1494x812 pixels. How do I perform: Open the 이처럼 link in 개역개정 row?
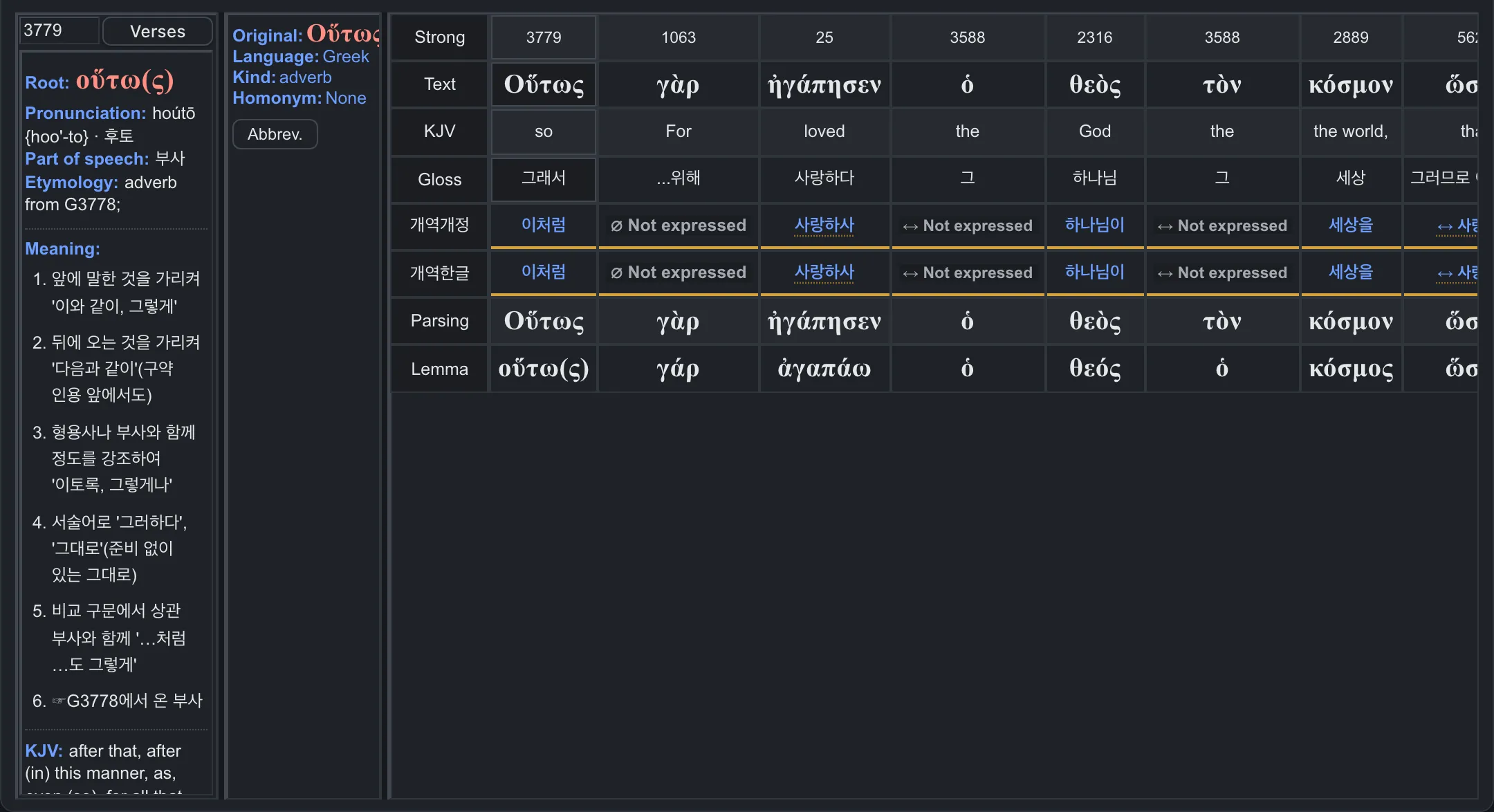click(544, 225)
